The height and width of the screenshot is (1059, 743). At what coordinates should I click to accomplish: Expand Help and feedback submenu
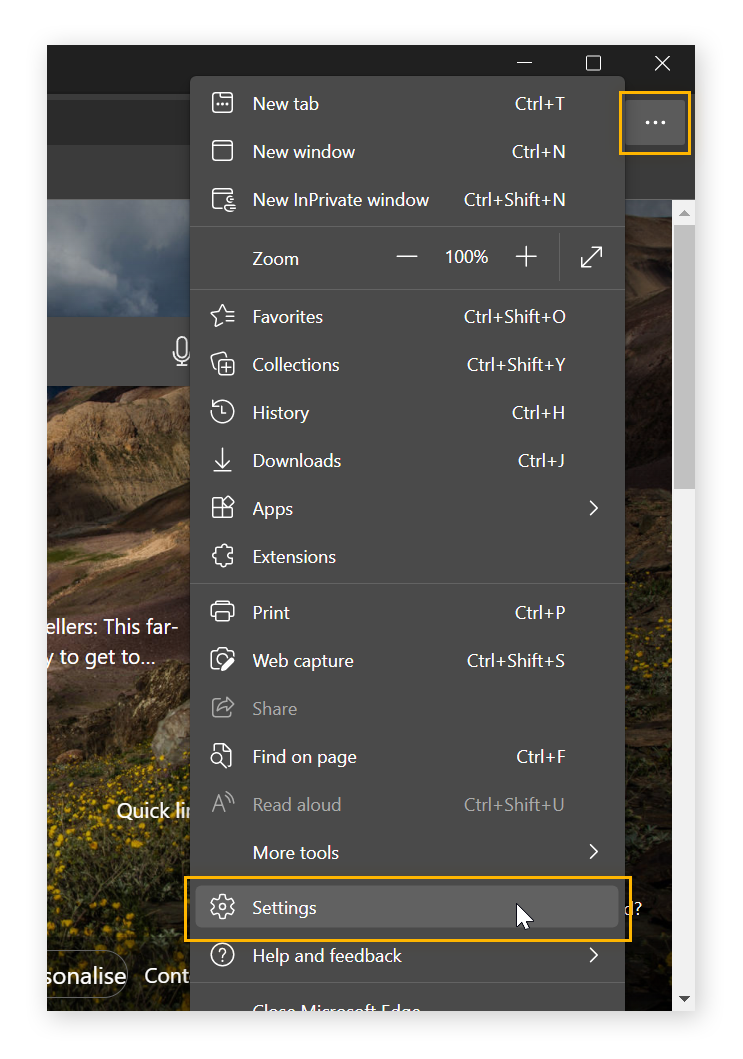coord(593,955)
